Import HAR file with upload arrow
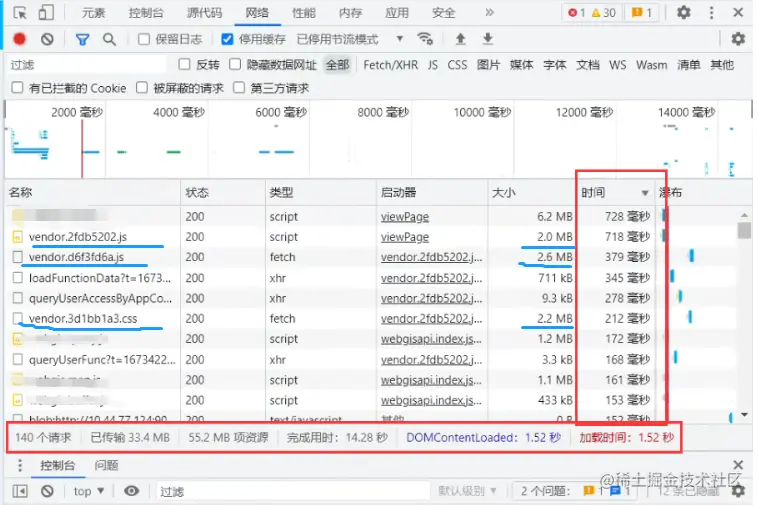 (460, 39)
